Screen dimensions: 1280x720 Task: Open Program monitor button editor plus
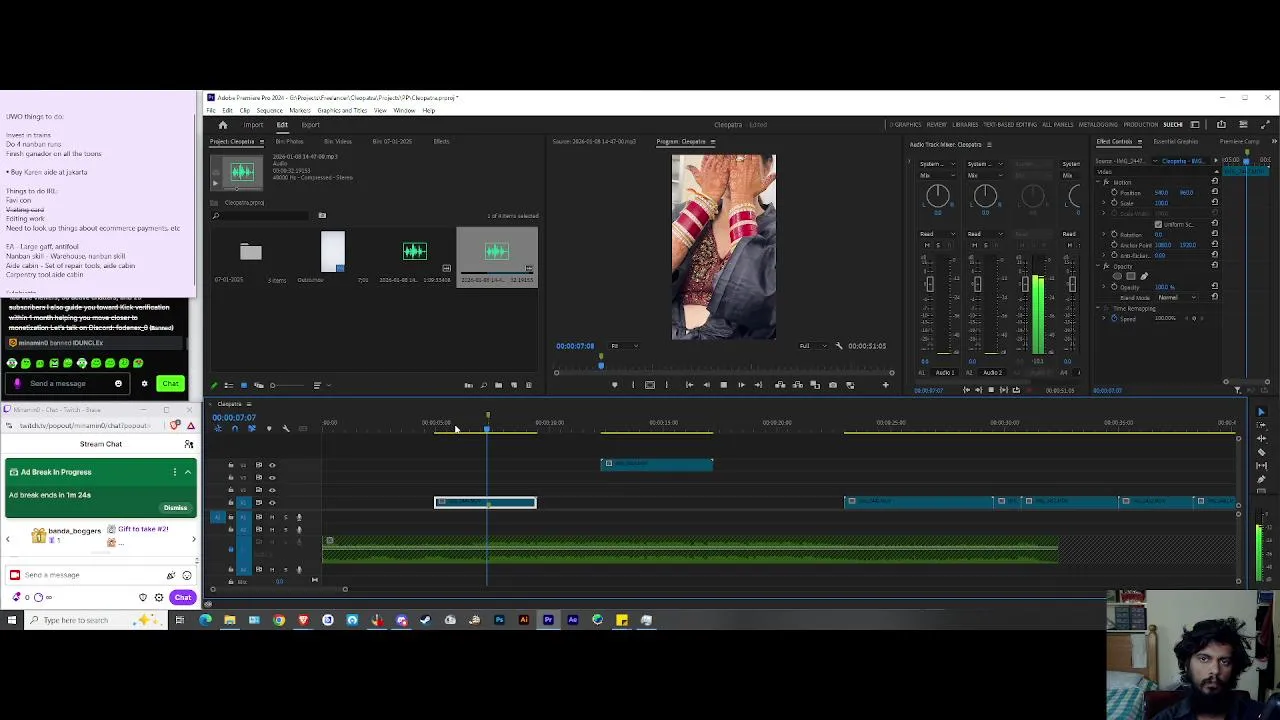click(x=886, y=385)
